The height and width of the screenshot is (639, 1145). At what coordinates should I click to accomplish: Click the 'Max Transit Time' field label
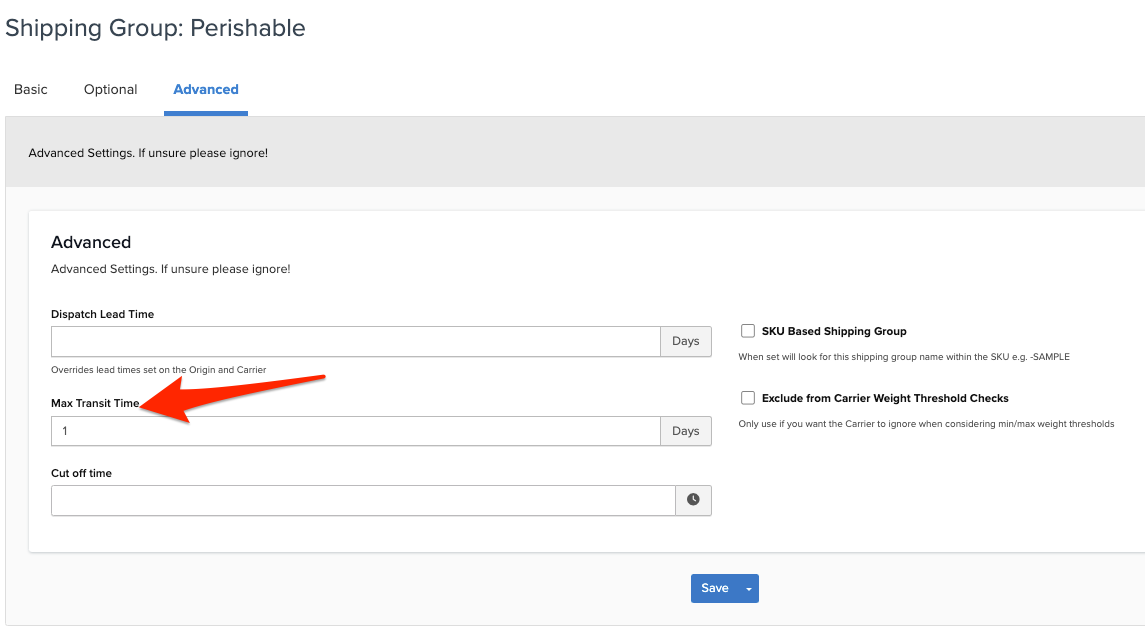click(x=95, y=403)
